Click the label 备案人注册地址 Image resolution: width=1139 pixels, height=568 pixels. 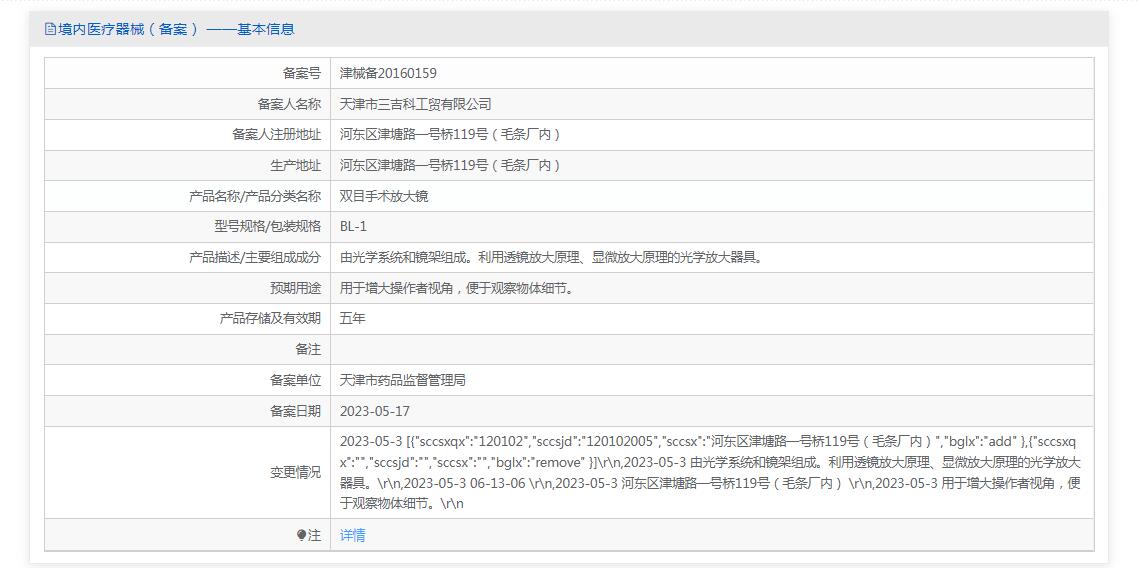[x=276, y=134]
